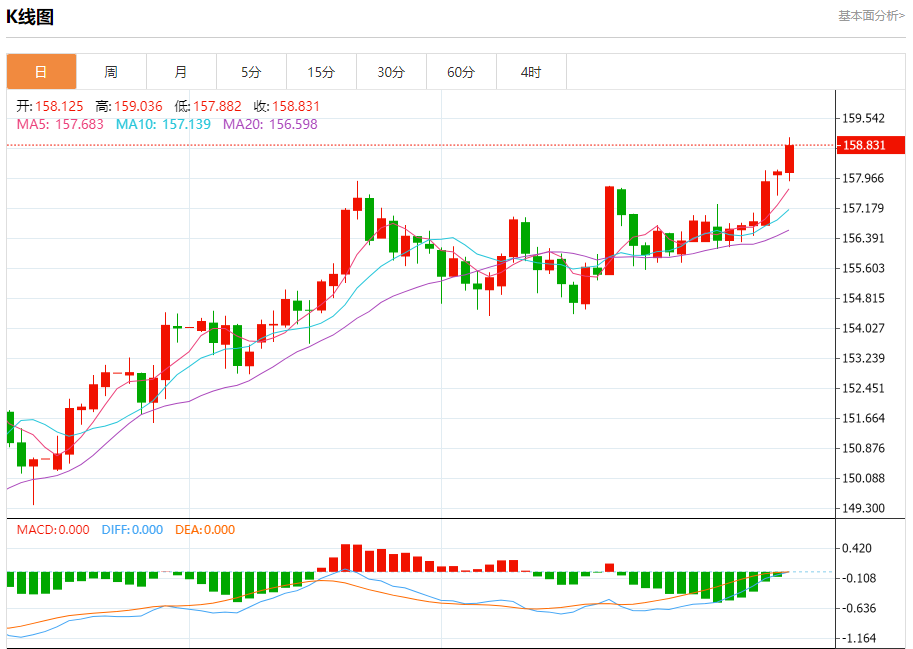
Task: Open the 4时 four-hour tab
Action: [x=531, y=72]
